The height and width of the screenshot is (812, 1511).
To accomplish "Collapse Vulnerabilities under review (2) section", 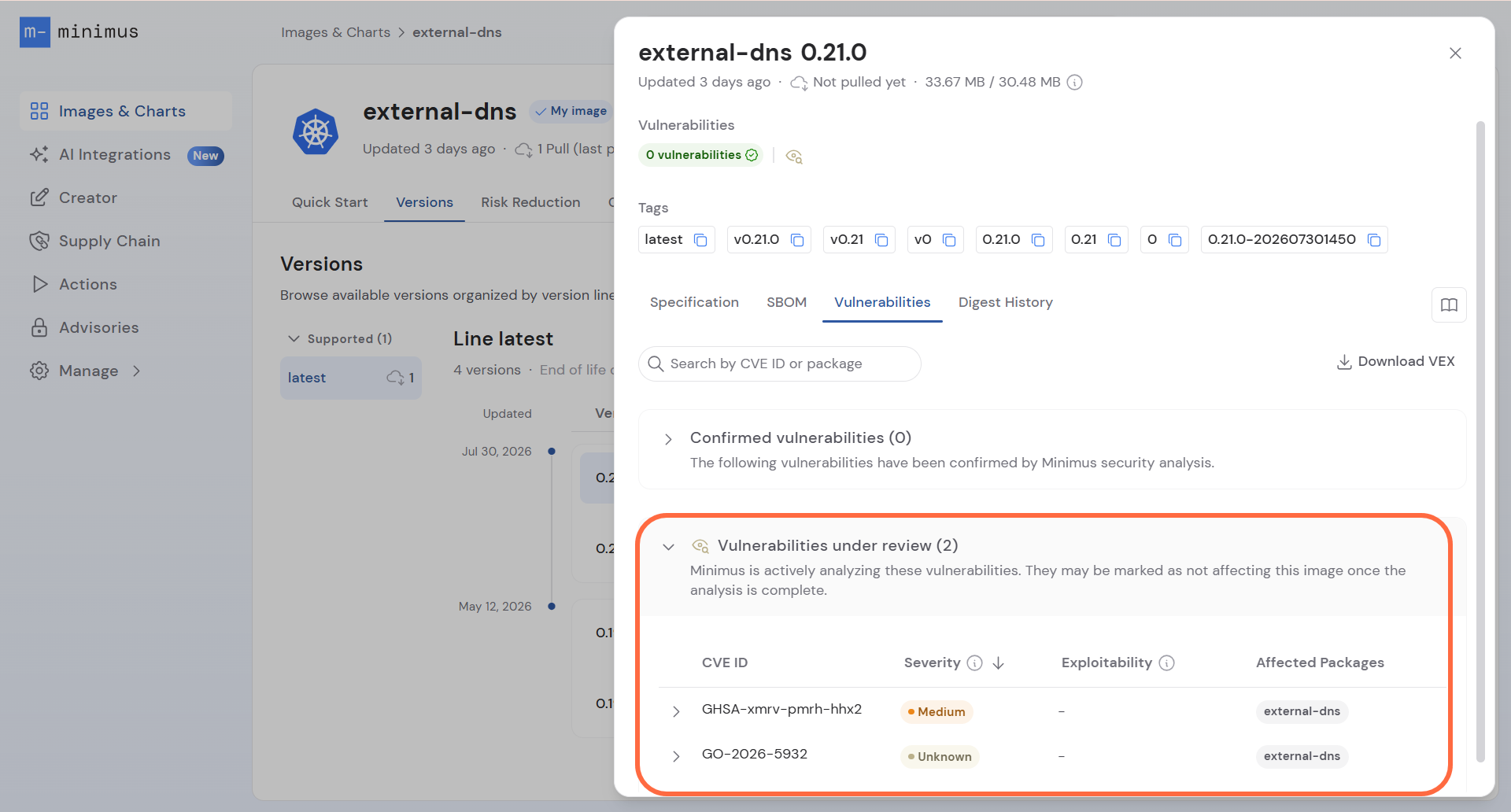I will pyautogui.click(x=668, y=547).
